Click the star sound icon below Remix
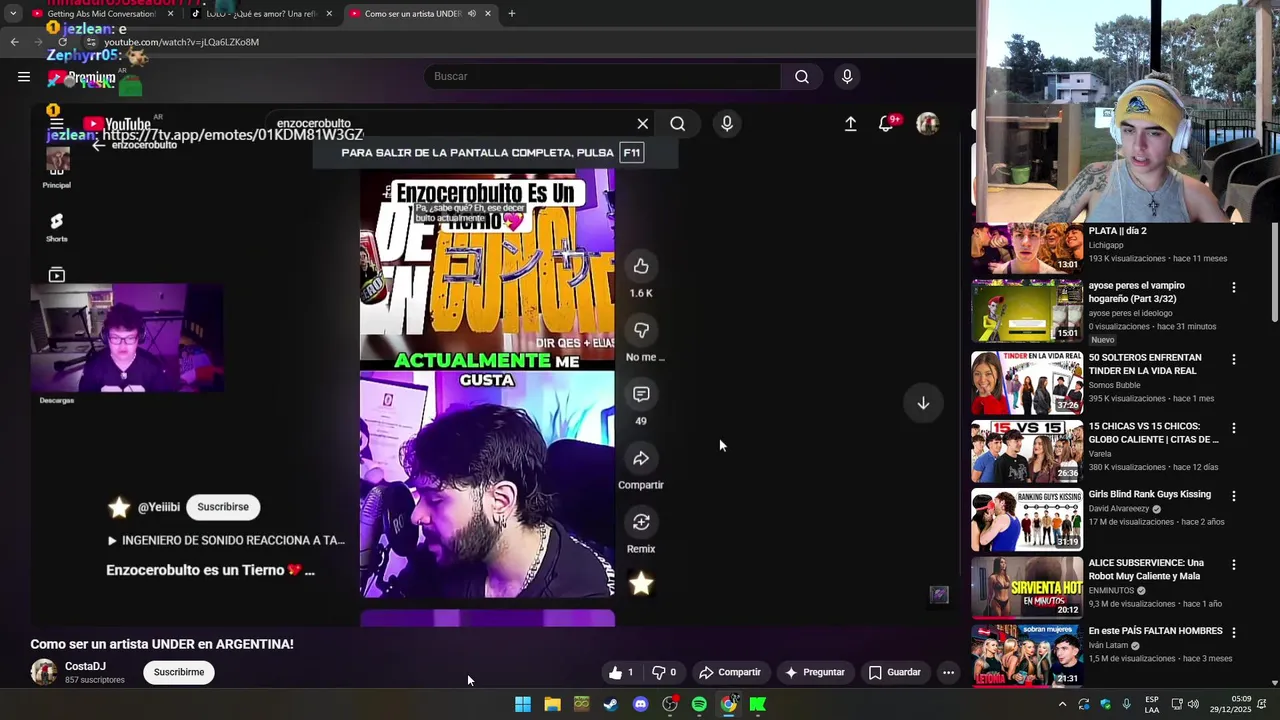This screenshot has height=720, width=1280. 641,584
